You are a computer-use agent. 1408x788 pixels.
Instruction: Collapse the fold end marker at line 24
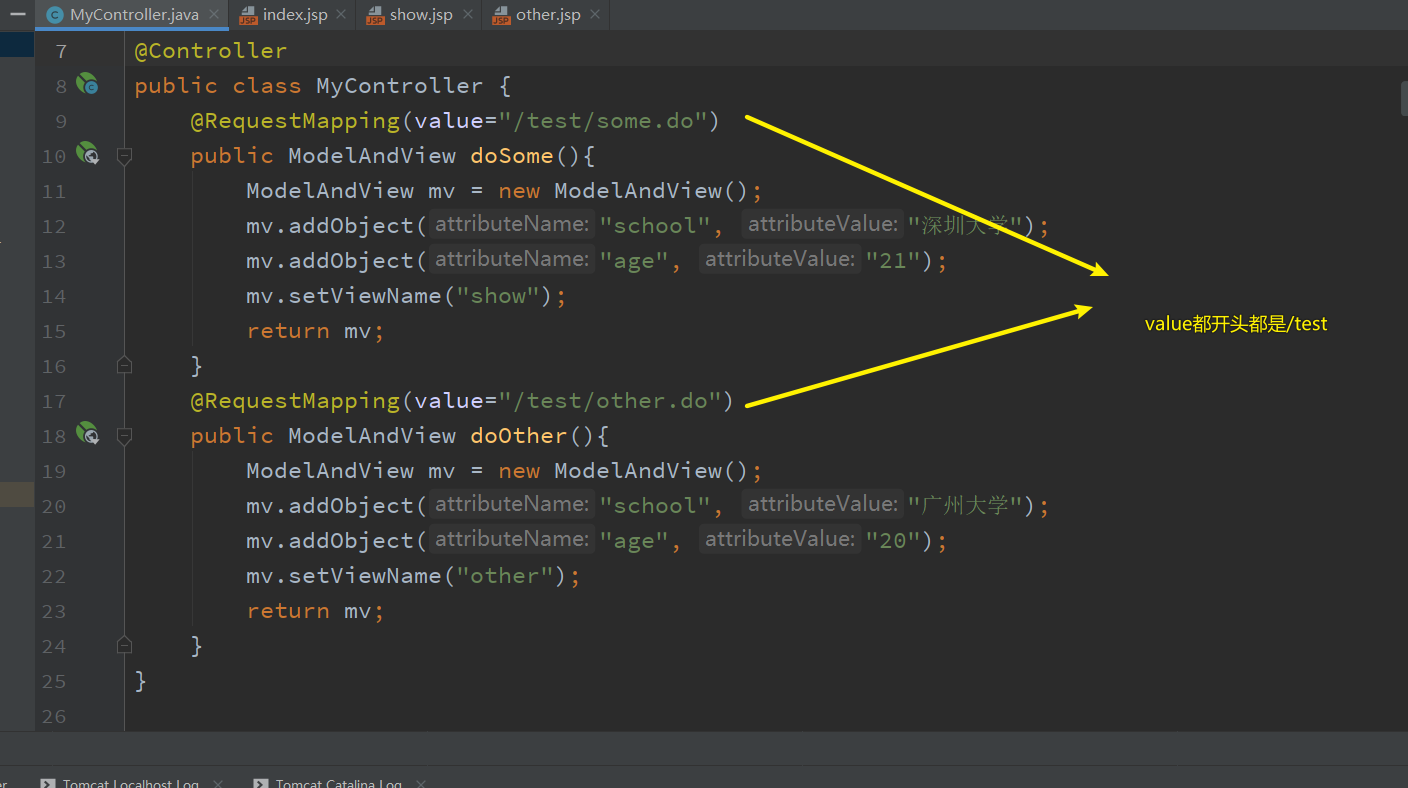tap(124, 645)
